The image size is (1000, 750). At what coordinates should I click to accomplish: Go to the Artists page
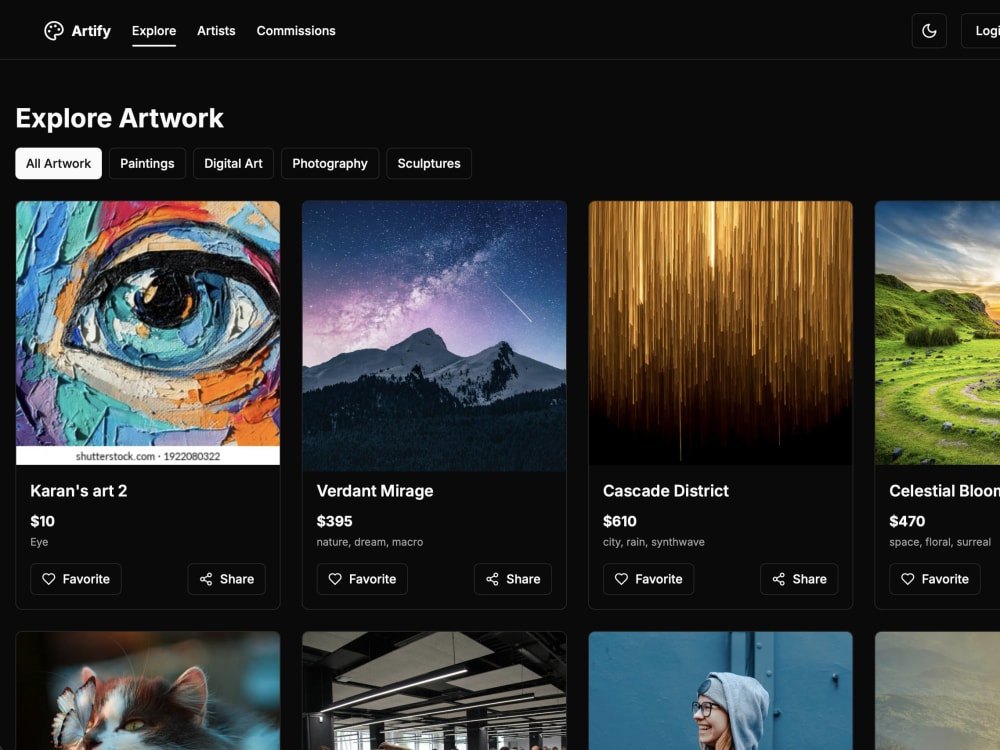pos(216,31)
